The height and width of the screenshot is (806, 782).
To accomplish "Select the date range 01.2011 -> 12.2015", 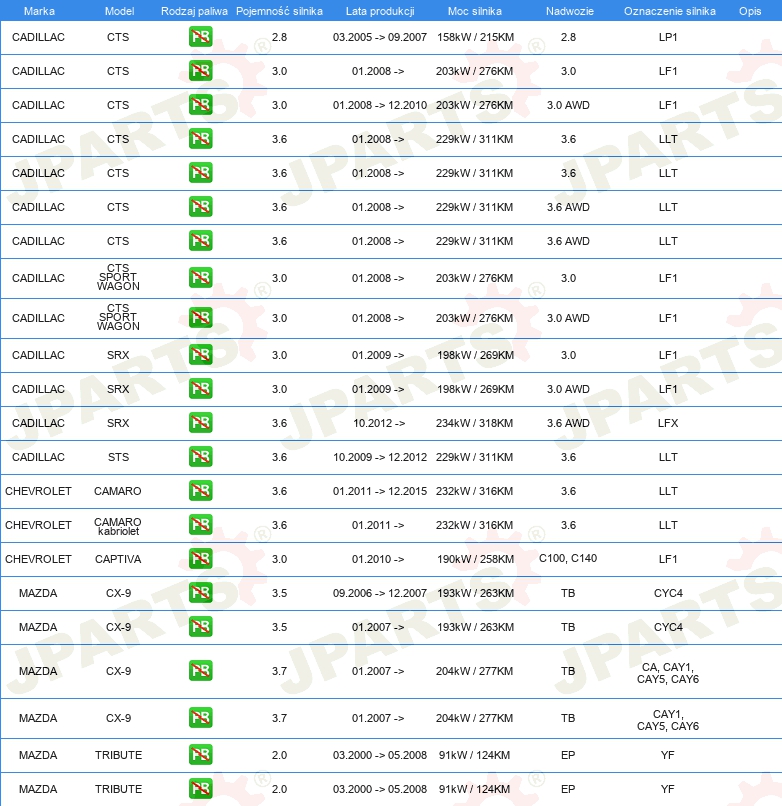I will (380, 491).
